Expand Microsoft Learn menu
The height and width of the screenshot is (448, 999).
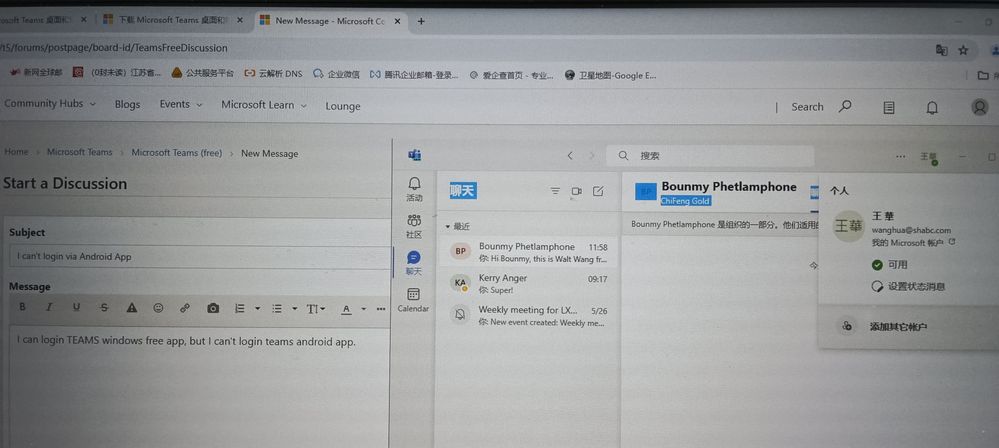[264, 105]
